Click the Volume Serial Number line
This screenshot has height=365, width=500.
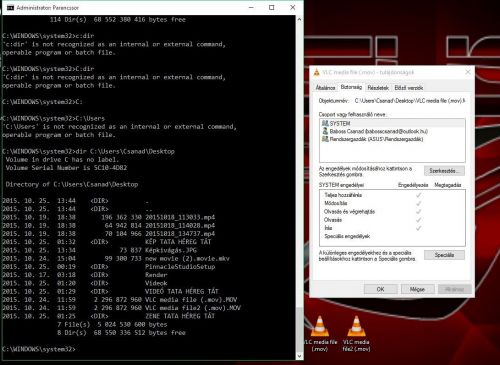coord(66,168)
